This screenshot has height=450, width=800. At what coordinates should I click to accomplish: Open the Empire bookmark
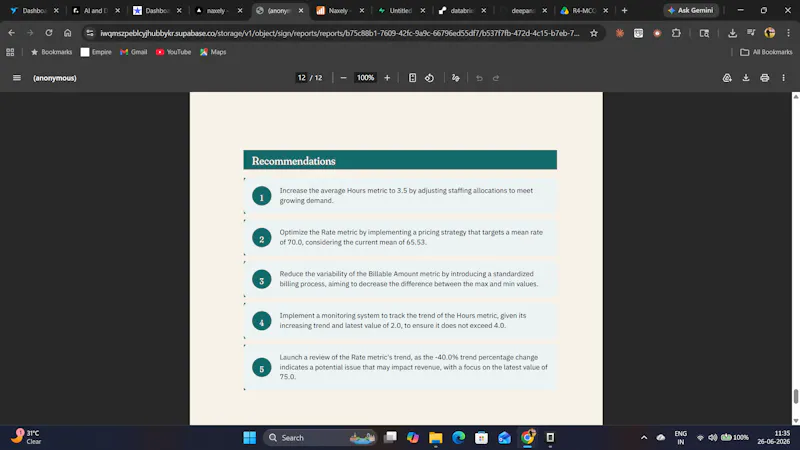point(96,52)
